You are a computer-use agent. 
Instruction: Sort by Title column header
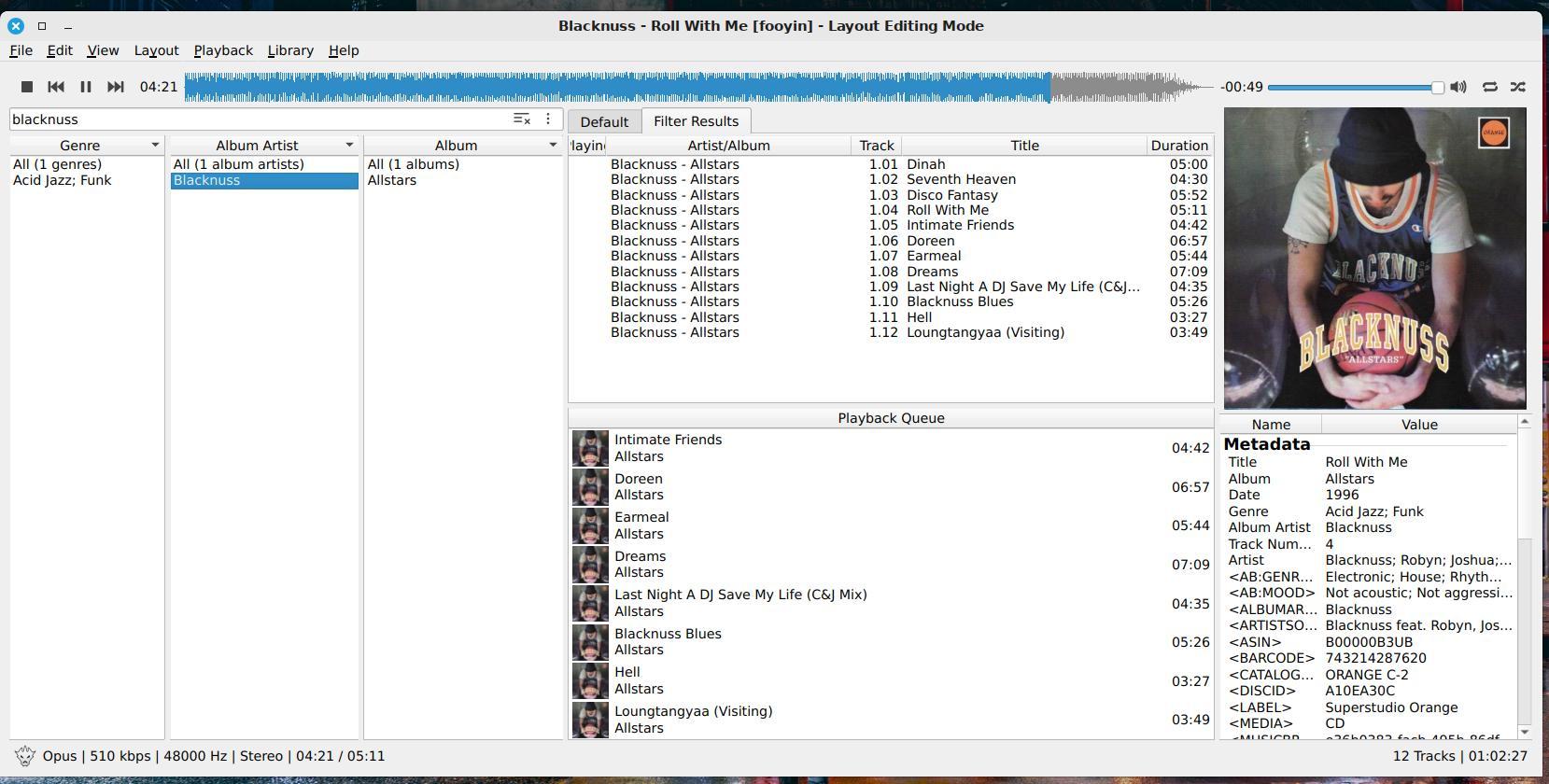tap(1024, 146)
